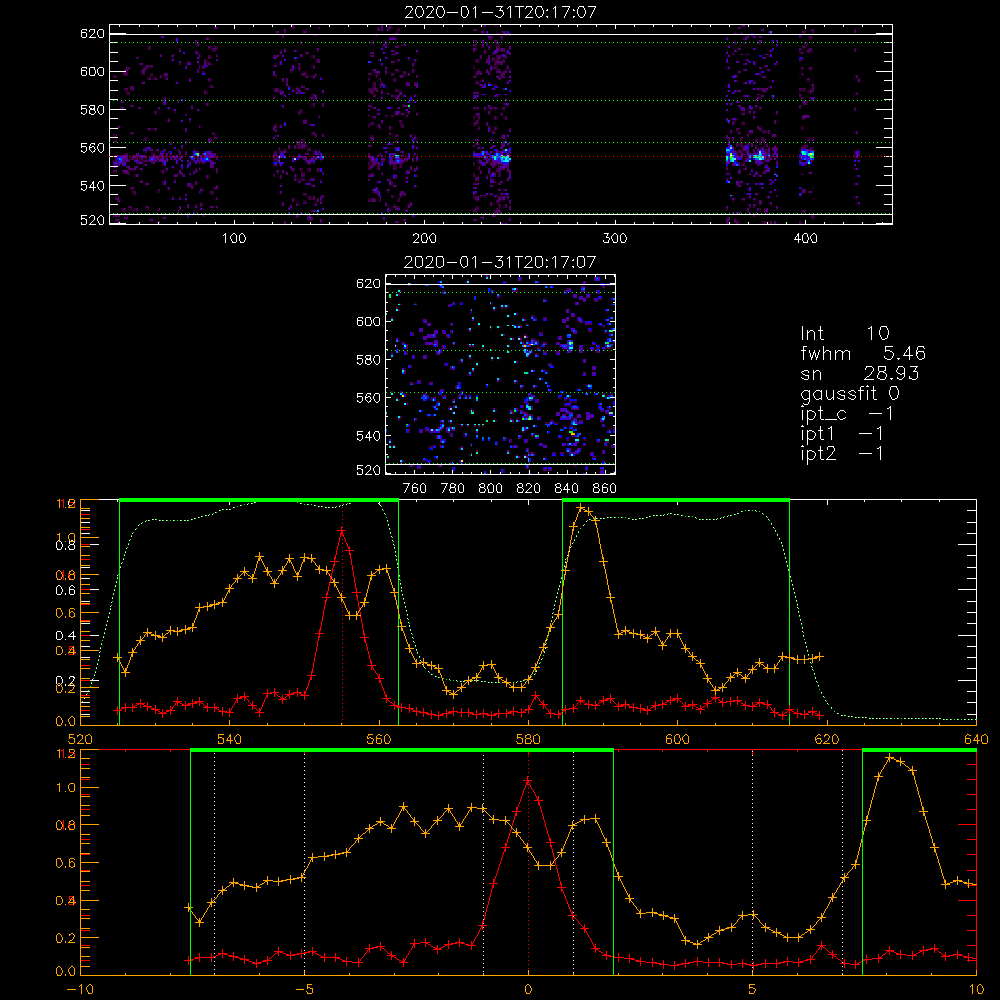1000x1000 pixels.
Task: Click x-axis label 300 of top panel
Action: [x=615, y=239]
